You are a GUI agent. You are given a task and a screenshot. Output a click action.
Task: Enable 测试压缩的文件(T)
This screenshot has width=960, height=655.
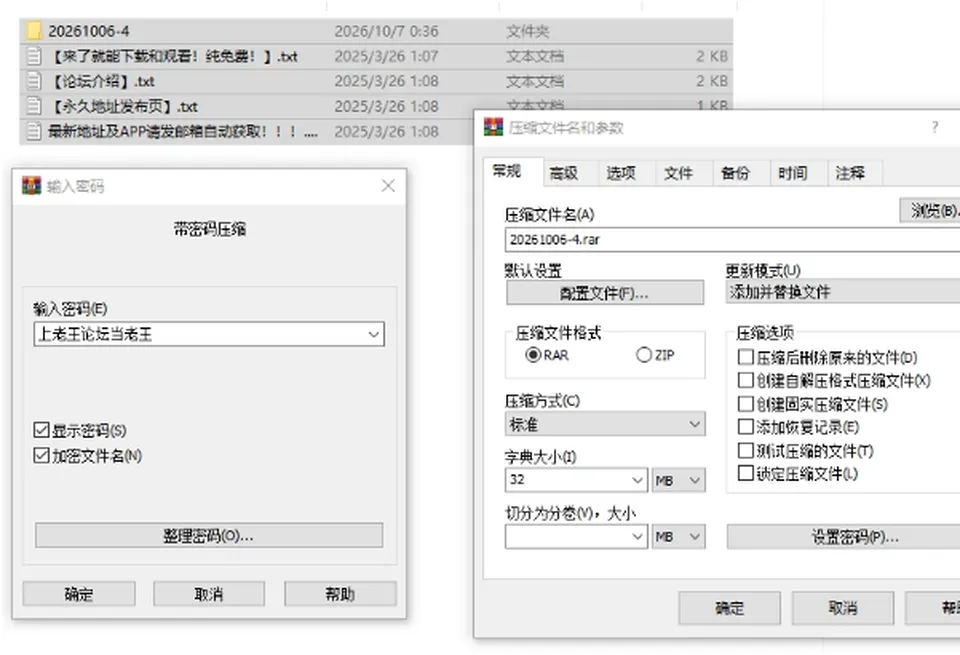pos(746,451)
